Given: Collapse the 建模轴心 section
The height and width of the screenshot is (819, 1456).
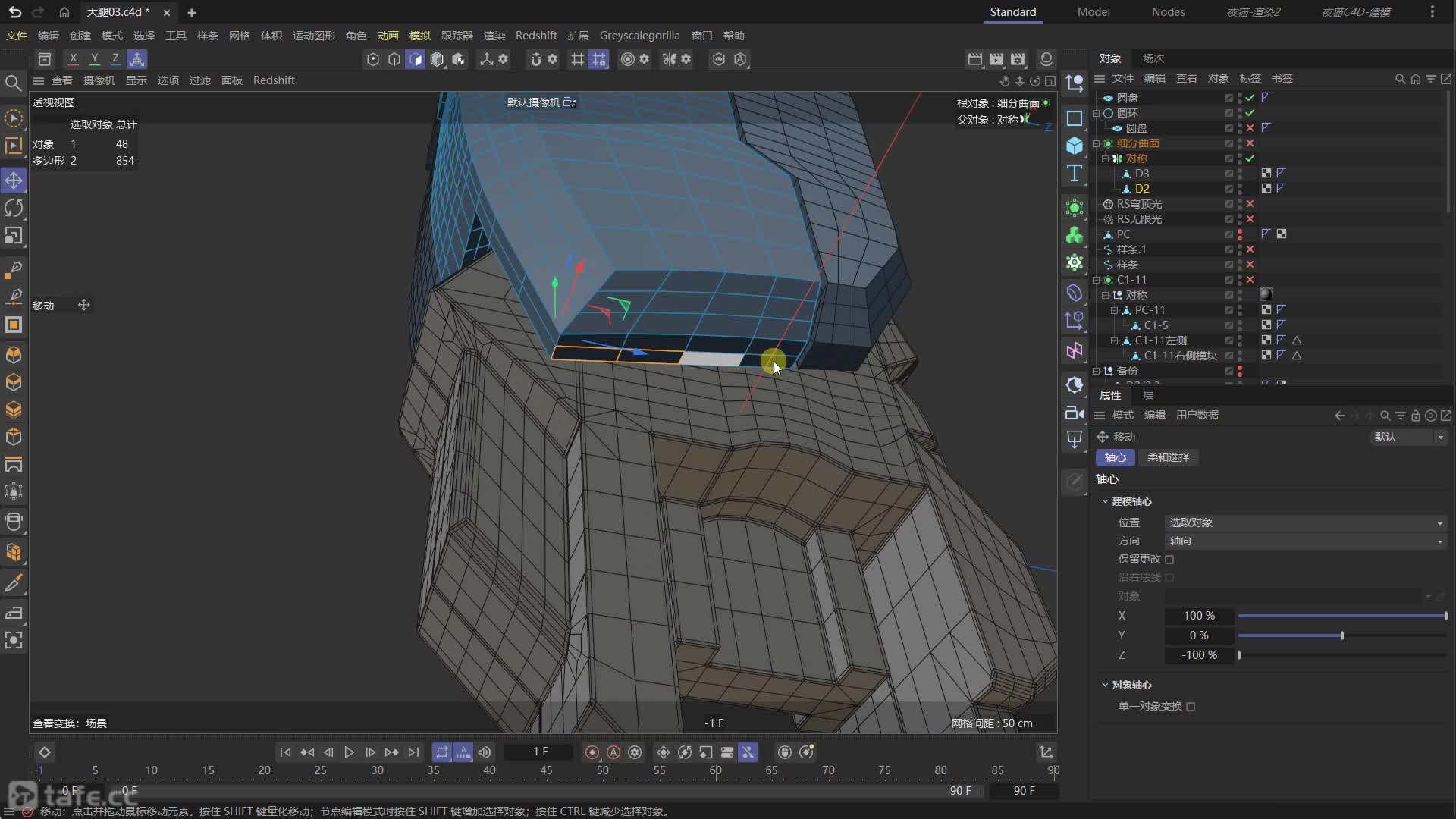Looking at the screenshot, I should [x=1105, y=501].
